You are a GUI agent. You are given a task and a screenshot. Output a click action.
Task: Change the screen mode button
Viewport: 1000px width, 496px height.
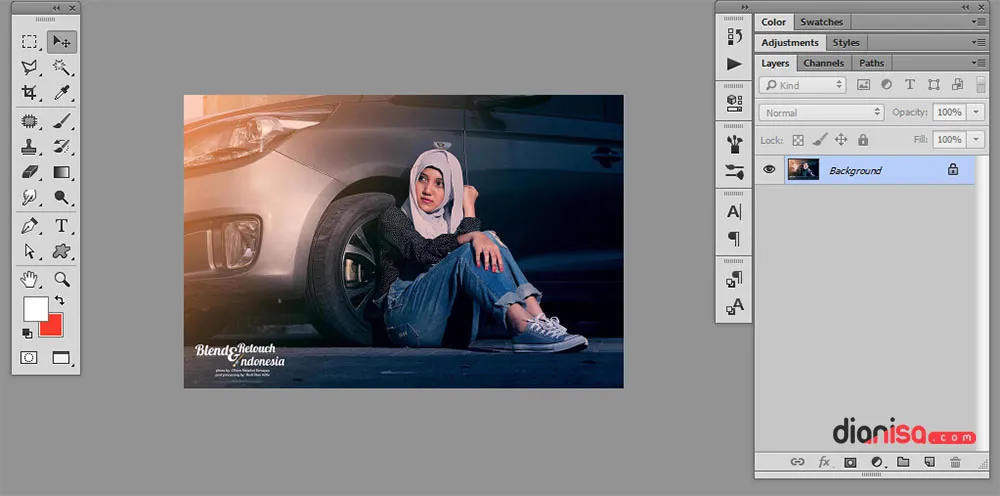coord(61,358)
